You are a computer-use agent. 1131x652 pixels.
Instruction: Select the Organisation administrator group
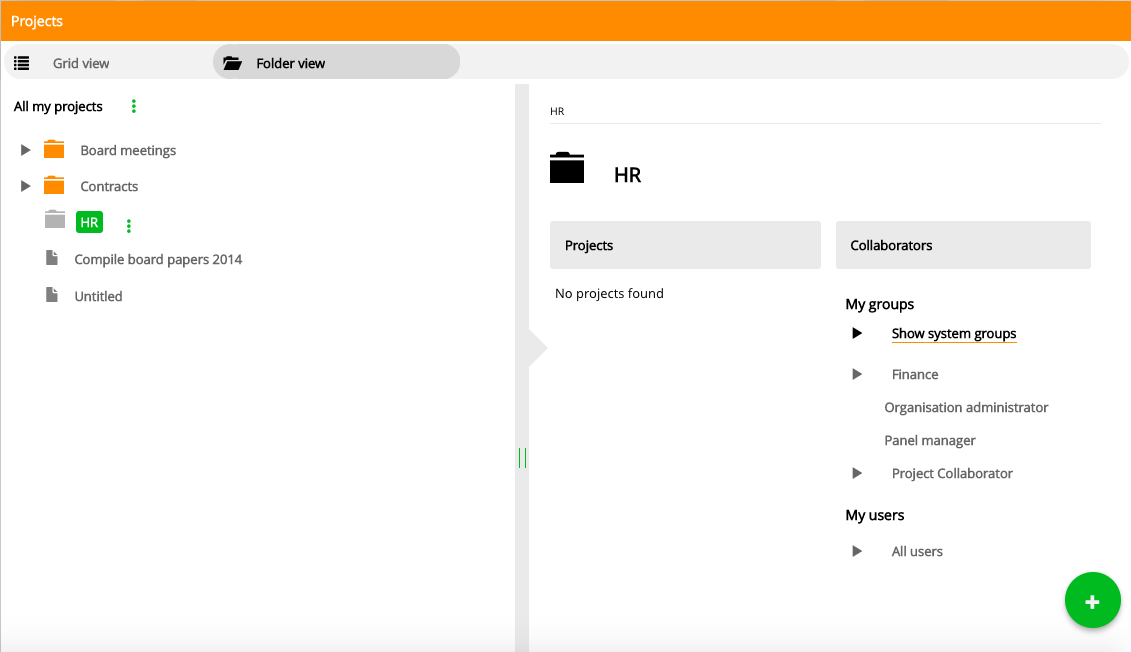pos(966,407)
